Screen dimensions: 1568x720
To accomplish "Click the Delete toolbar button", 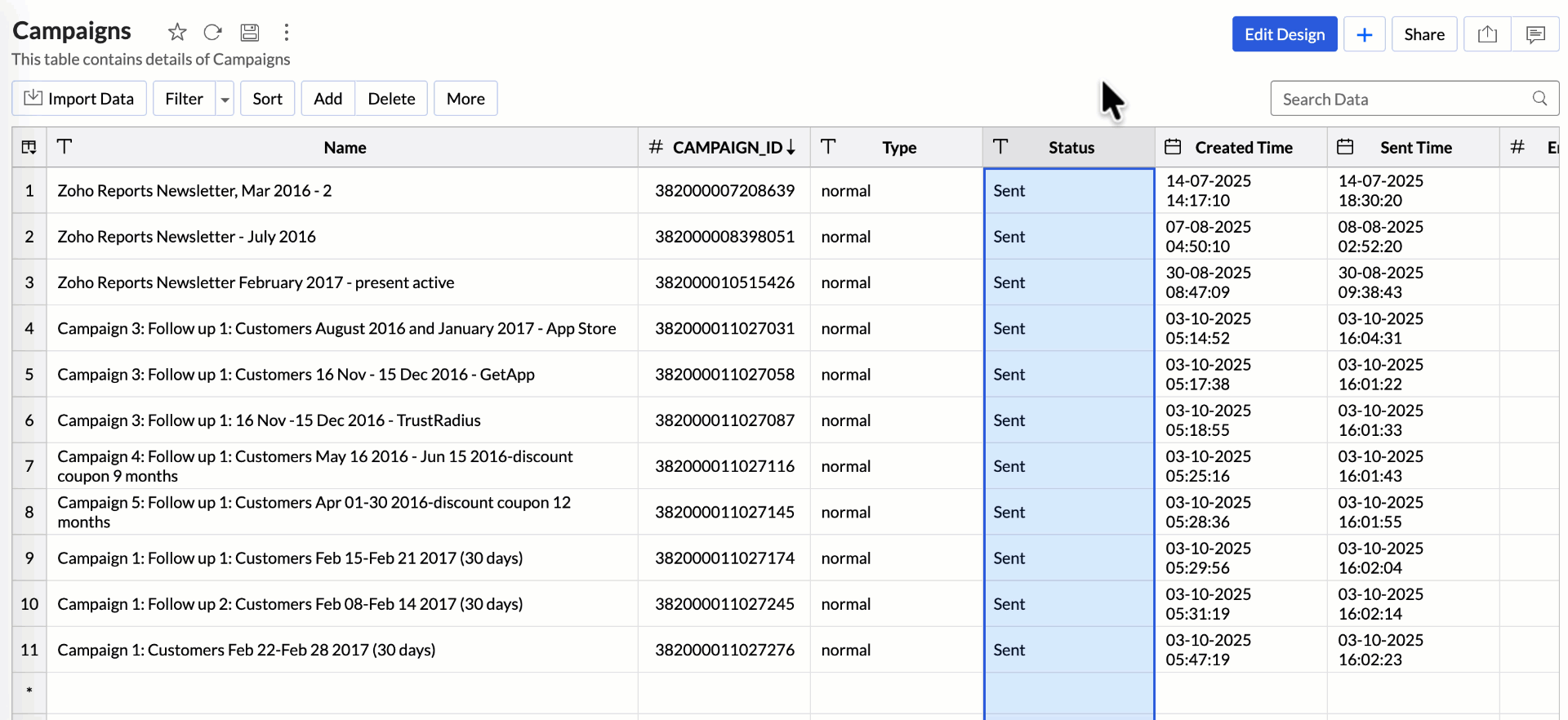I will (x=391, y=99).
